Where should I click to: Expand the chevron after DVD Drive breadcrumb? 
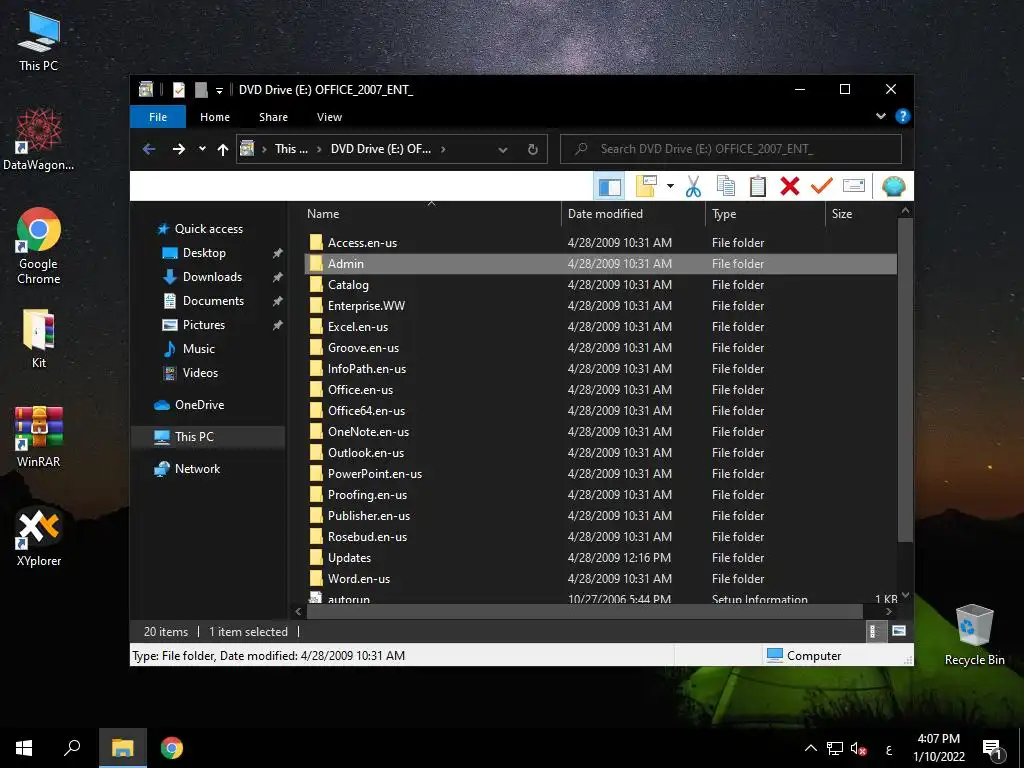pyautogui.click(x=443, y=149)
